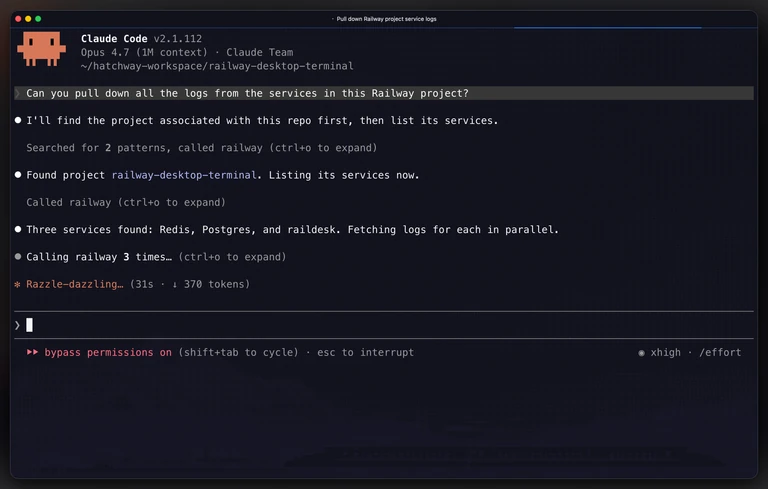Click the xhigh effort indicator dot
The image size is (768, 489).
tap(641, 353)
